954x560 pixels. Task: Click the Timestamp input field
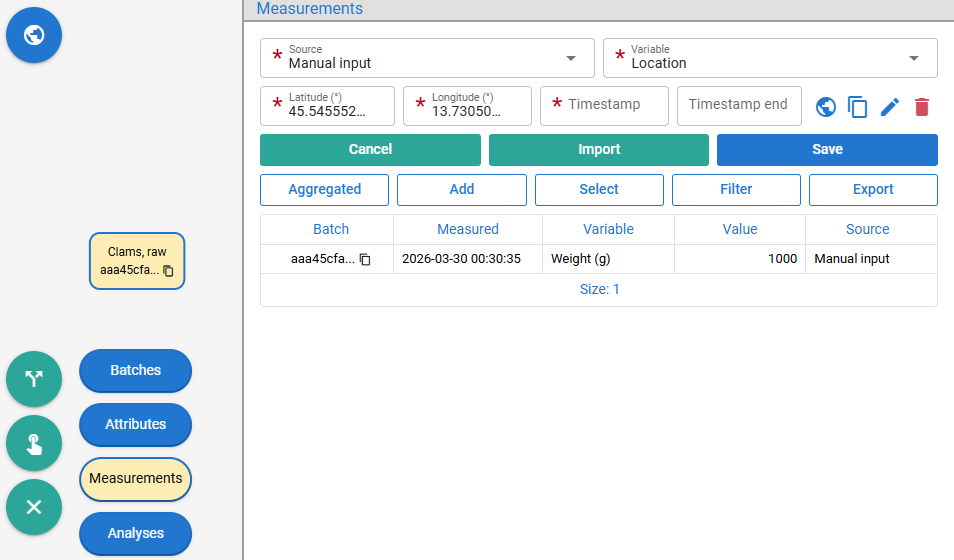[604, 106]
